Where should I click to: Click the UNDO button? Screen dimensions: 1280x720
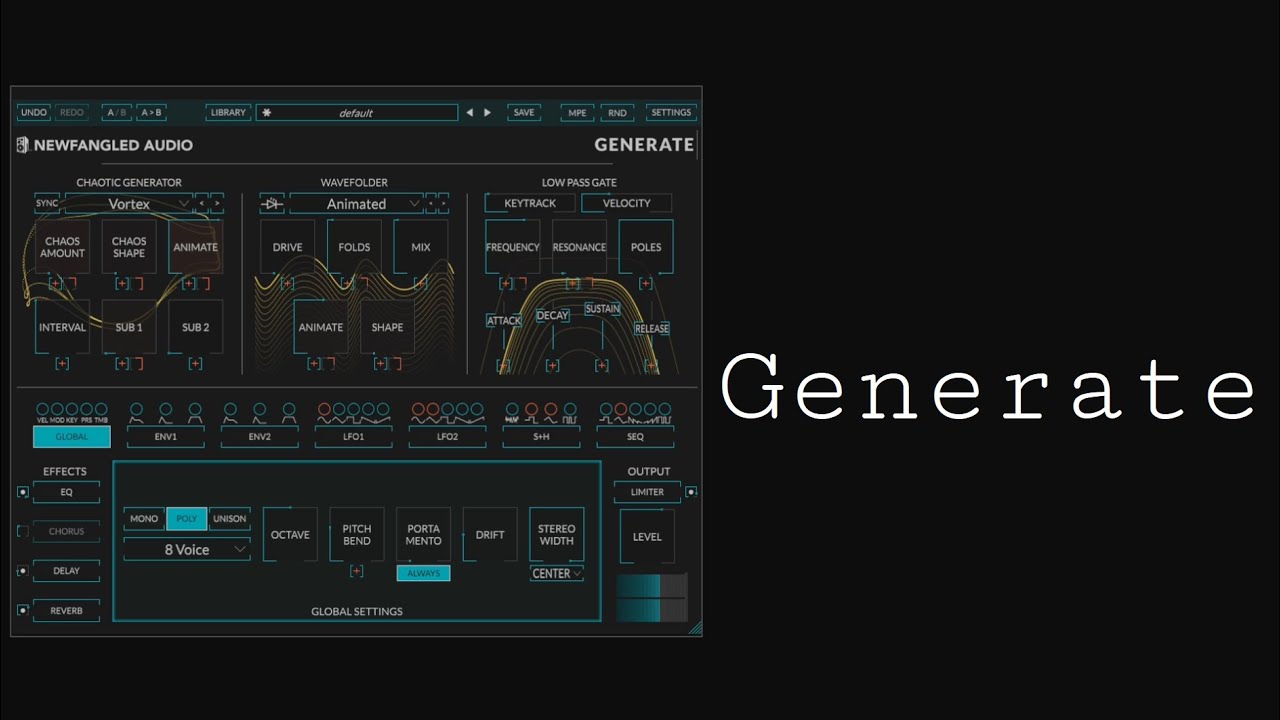(34, 113)
